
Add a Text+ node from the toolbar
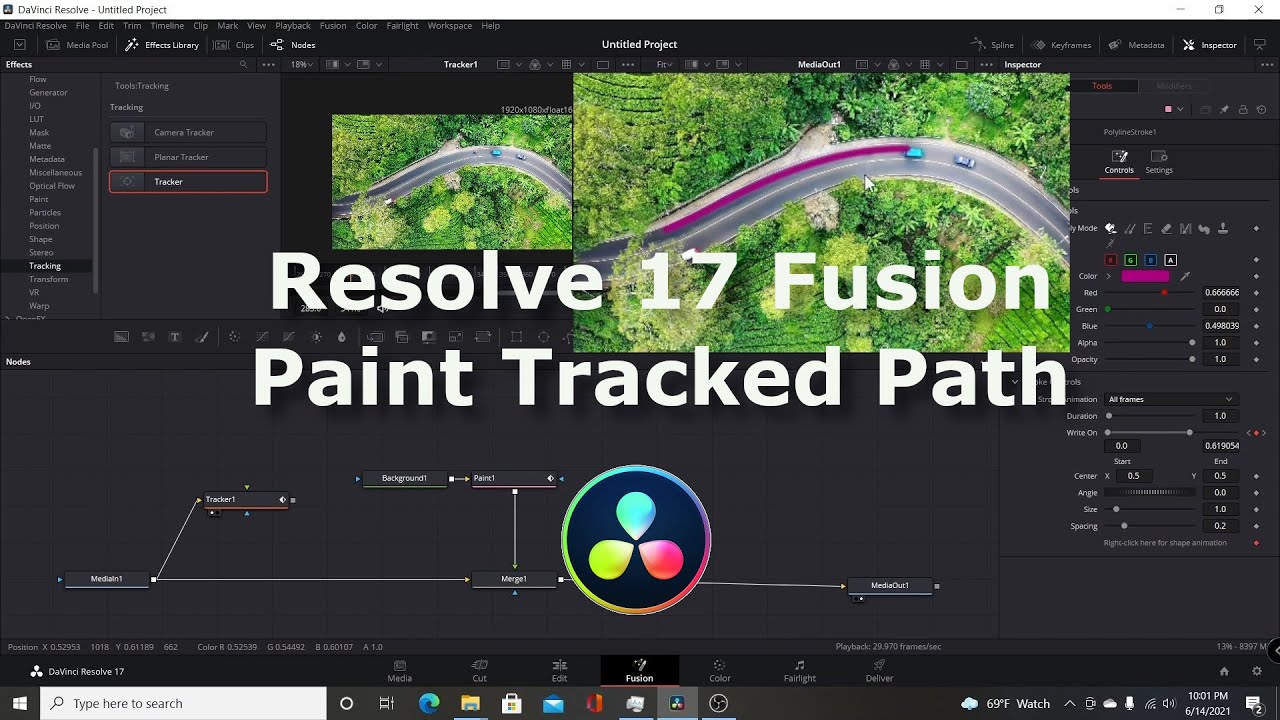(175, 337)
